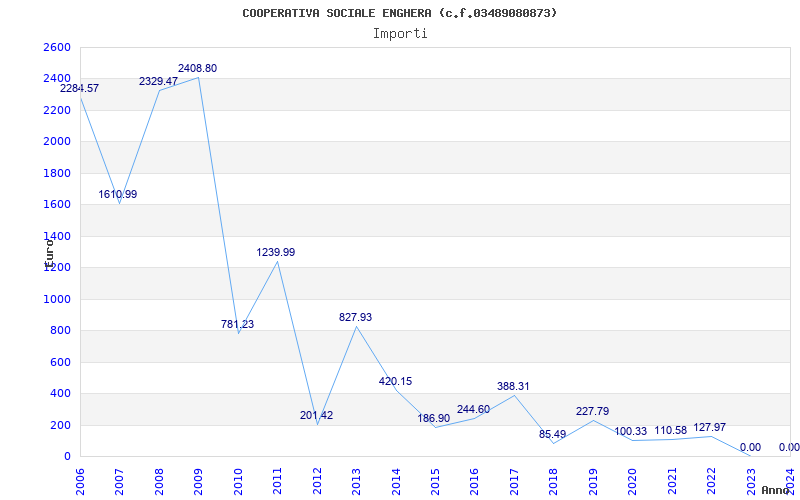
Task: Click the 0.00 label above 2023
Action: [750, 447]
